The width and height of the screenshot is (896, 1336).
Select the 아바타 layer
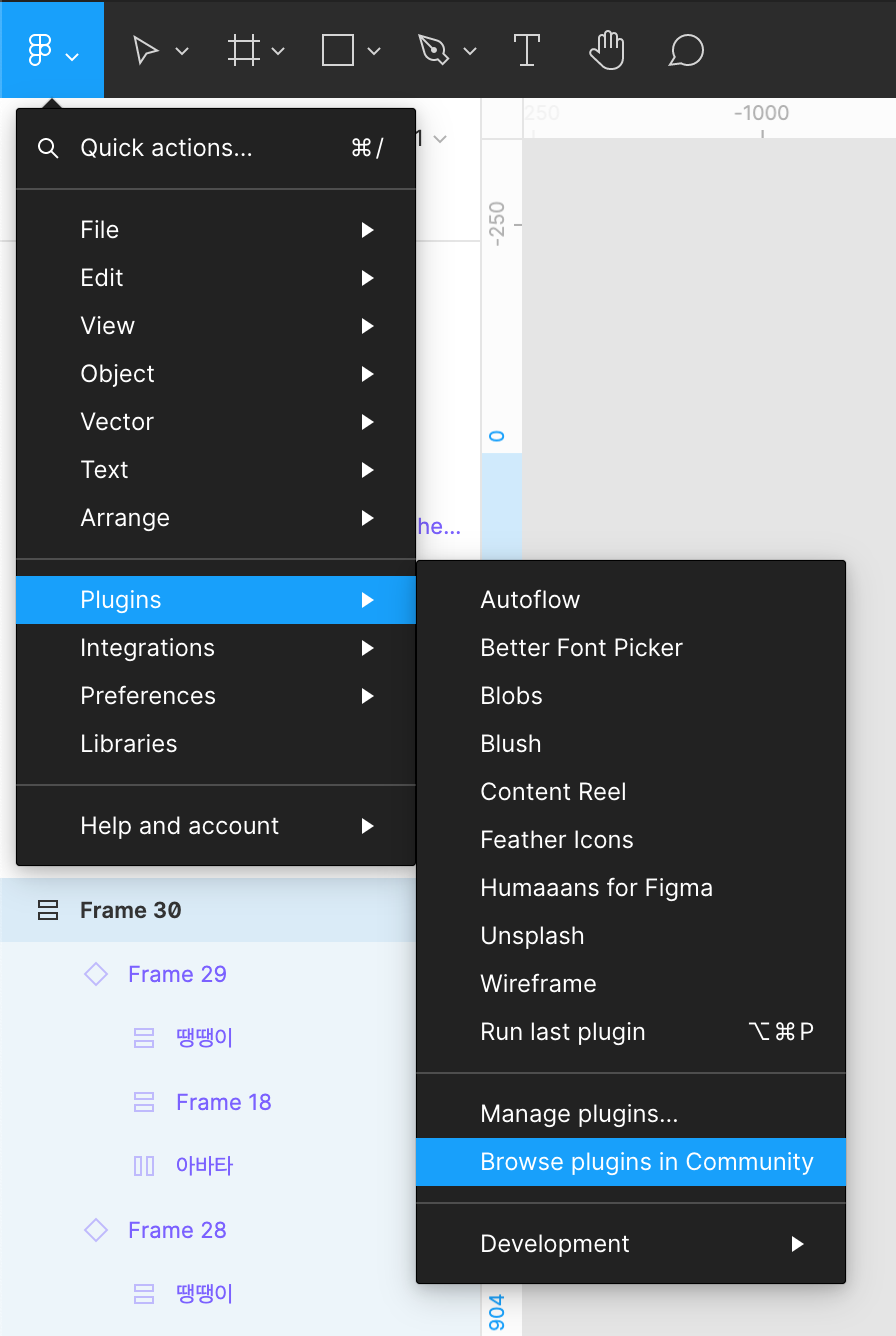(x=208, y=1166)
